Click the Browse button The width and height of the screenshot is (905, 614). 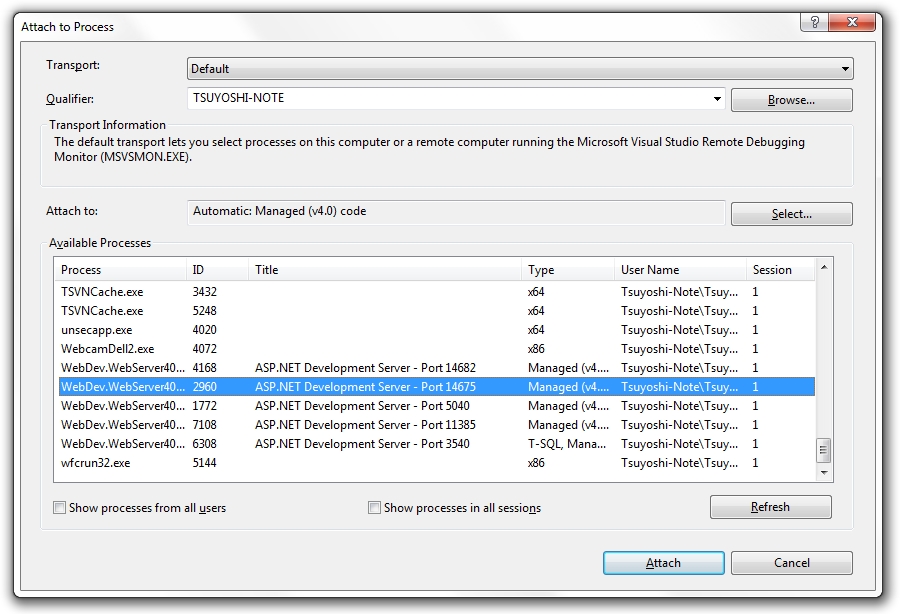[790, 99]
